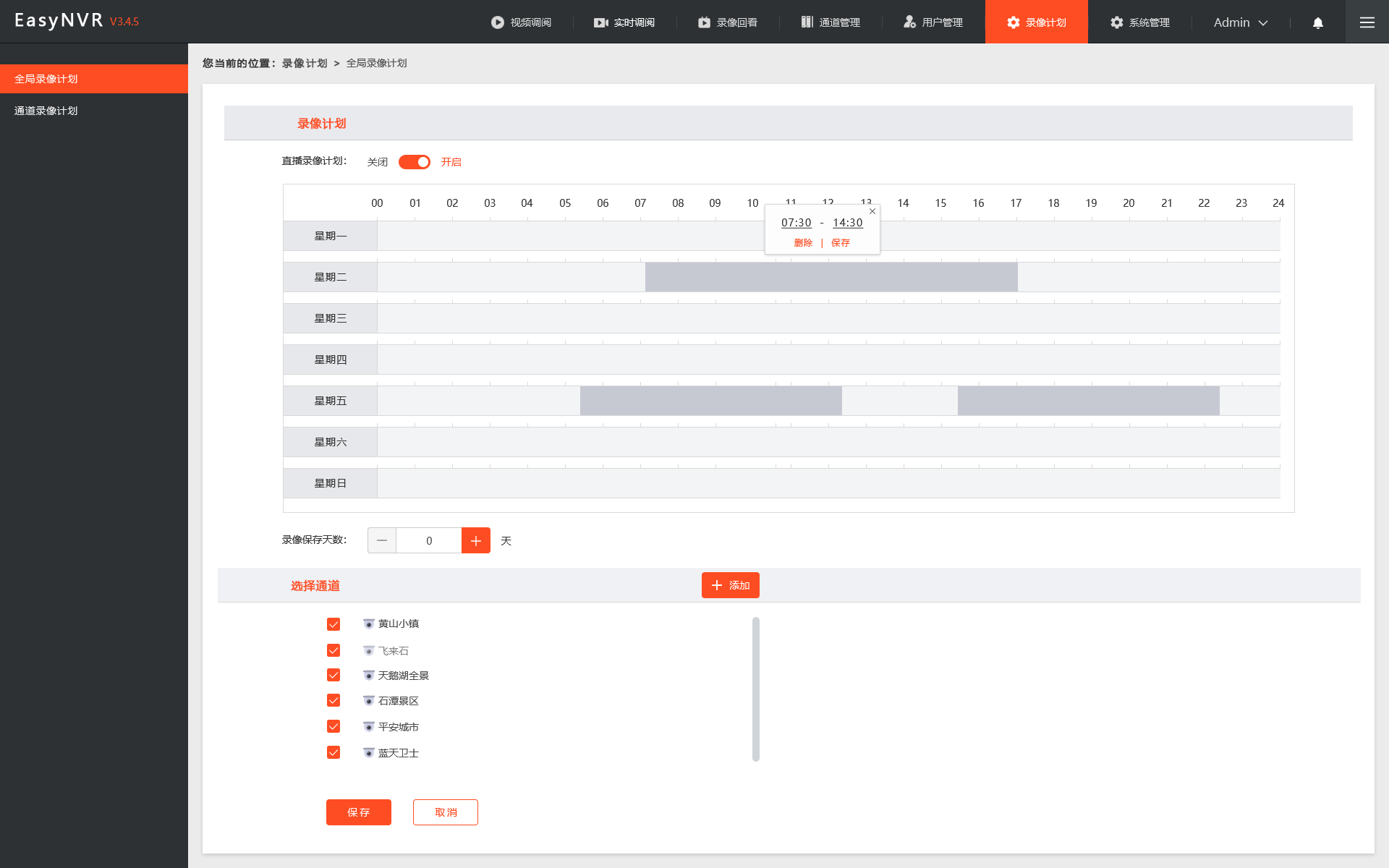Switch to 通道录像计划 in the sidebar
The image size is (1389, 868).
[45, 110]
